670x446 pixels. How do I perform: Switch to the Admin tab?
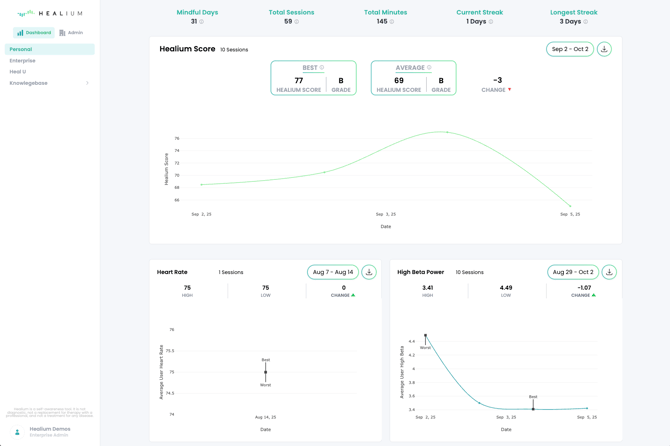pyautogui.click(x=71, y=33)
